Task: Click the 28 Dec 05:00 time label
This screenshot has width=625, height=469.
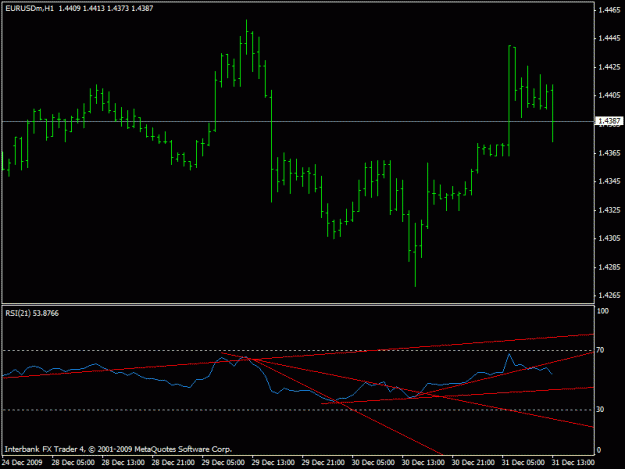Action: coord(73,463)
